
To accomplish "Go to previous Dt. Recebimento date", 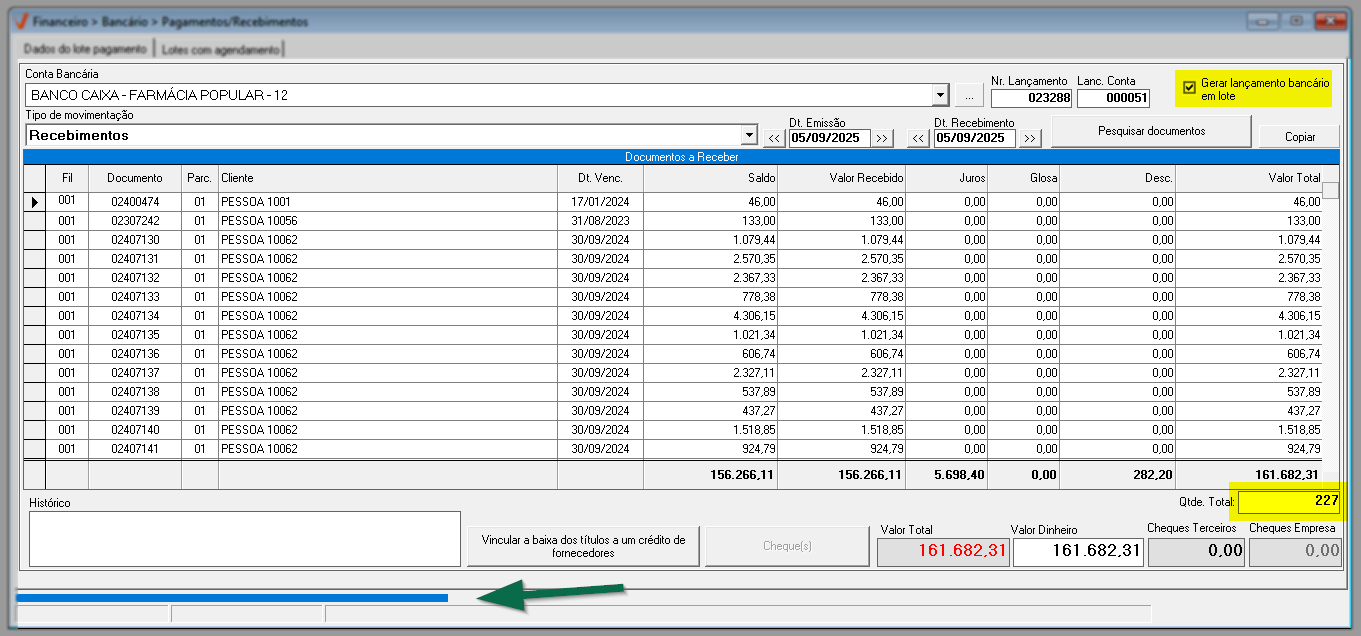I will [x=919, y=138].
